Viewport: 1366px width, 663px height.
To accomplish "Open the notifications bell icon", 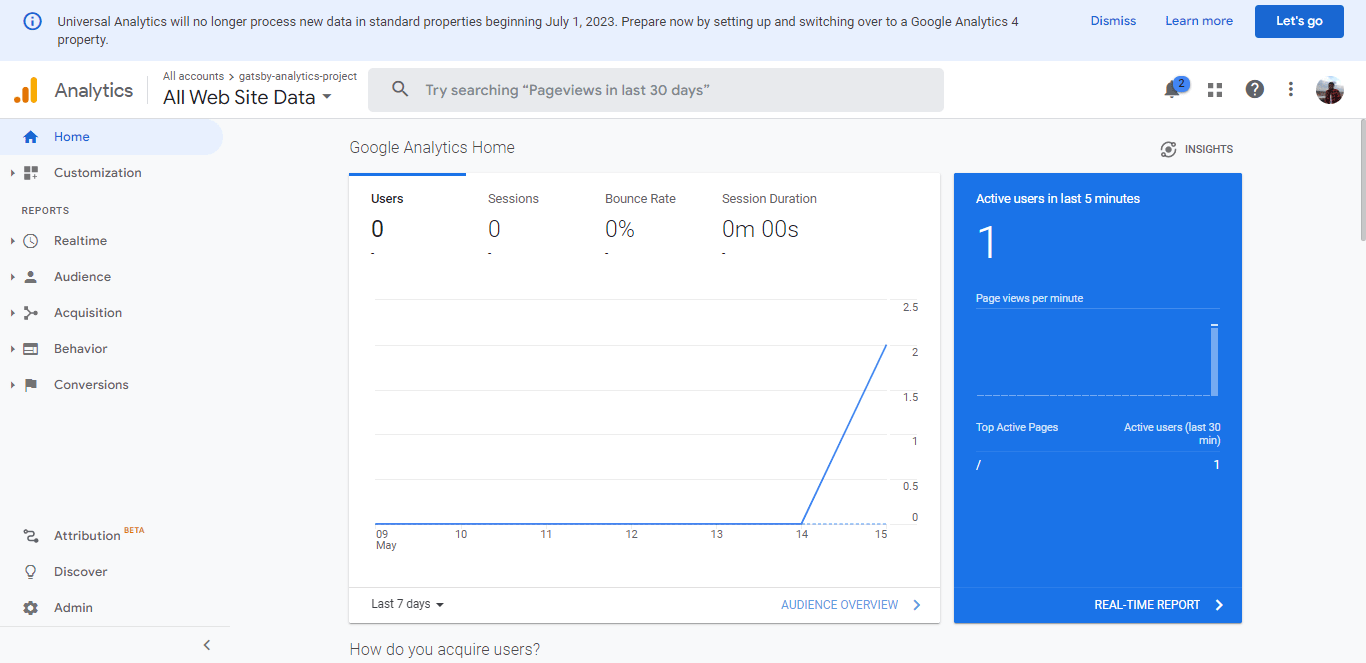I will 1172,90.
